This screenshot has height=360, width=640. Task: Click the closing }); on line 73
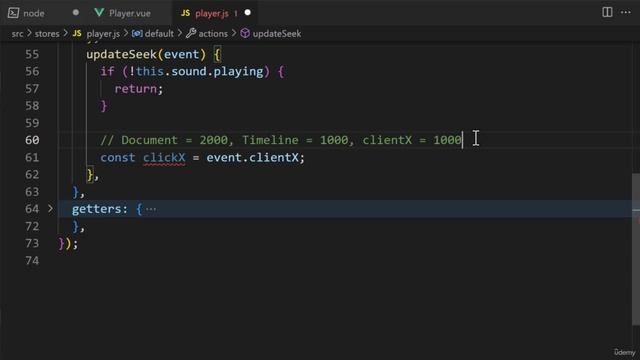68,243
